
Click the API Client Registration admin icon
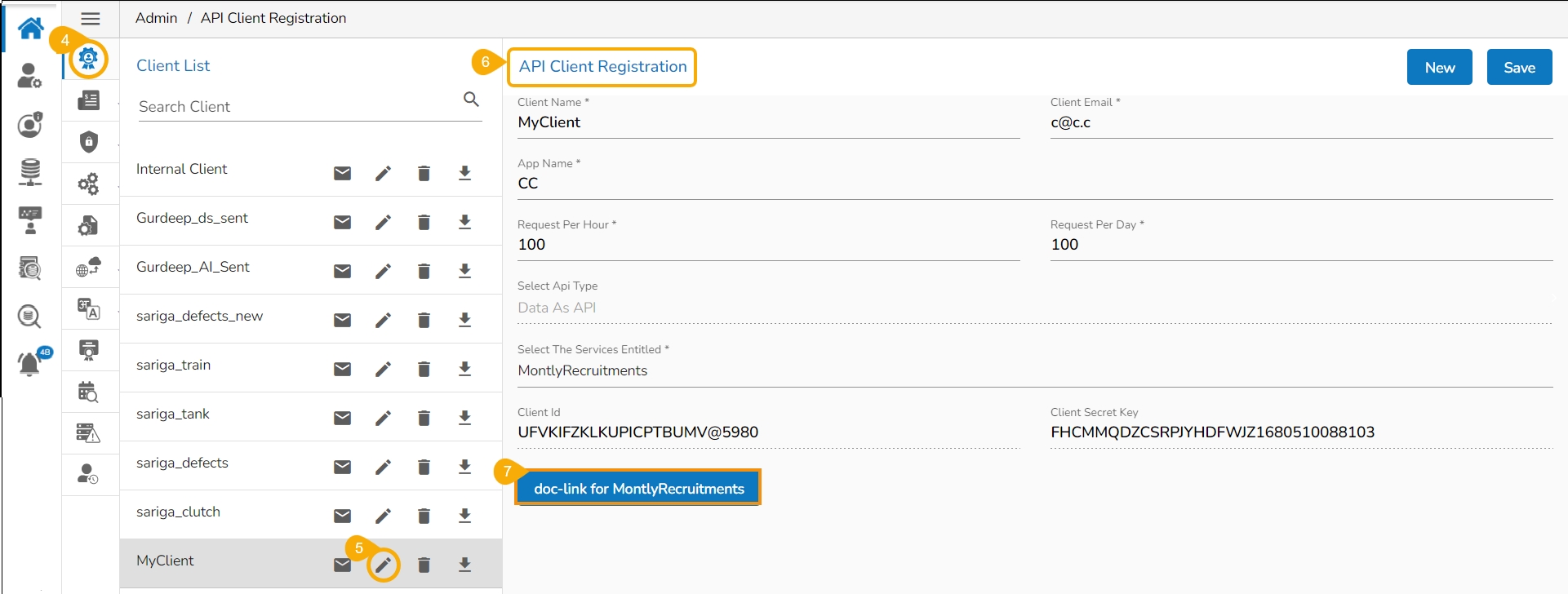point(88,59)
